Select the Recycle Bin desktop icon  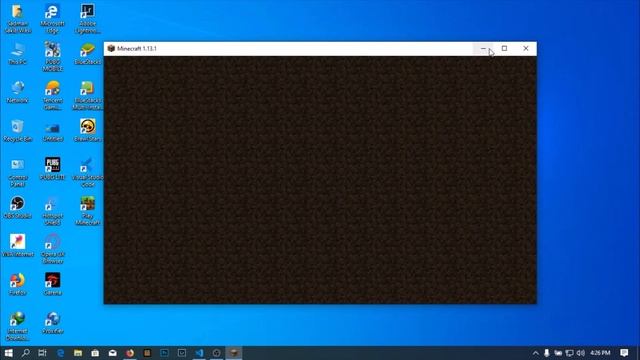point(17,131)
